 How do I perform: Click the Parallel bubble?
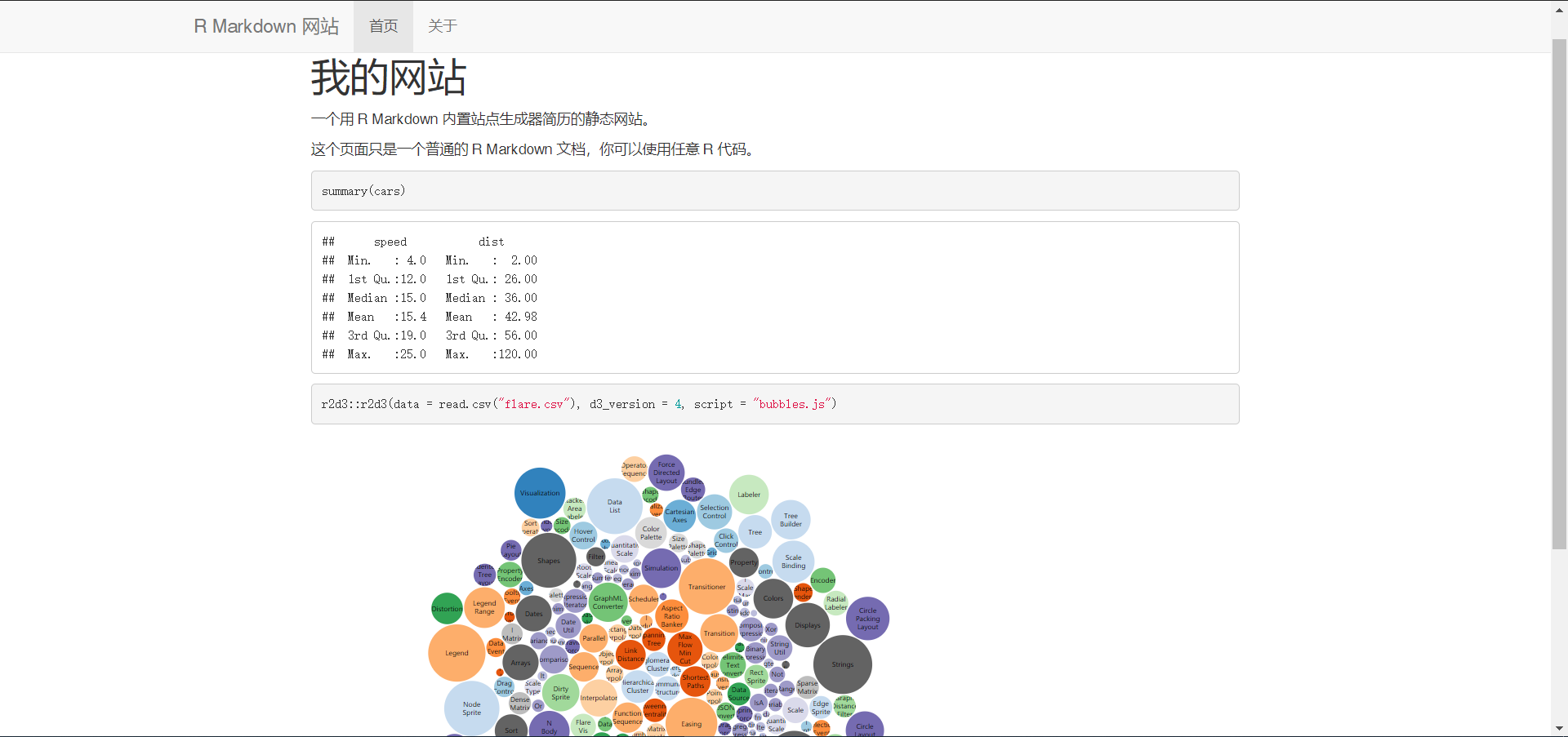coord(594,638)
